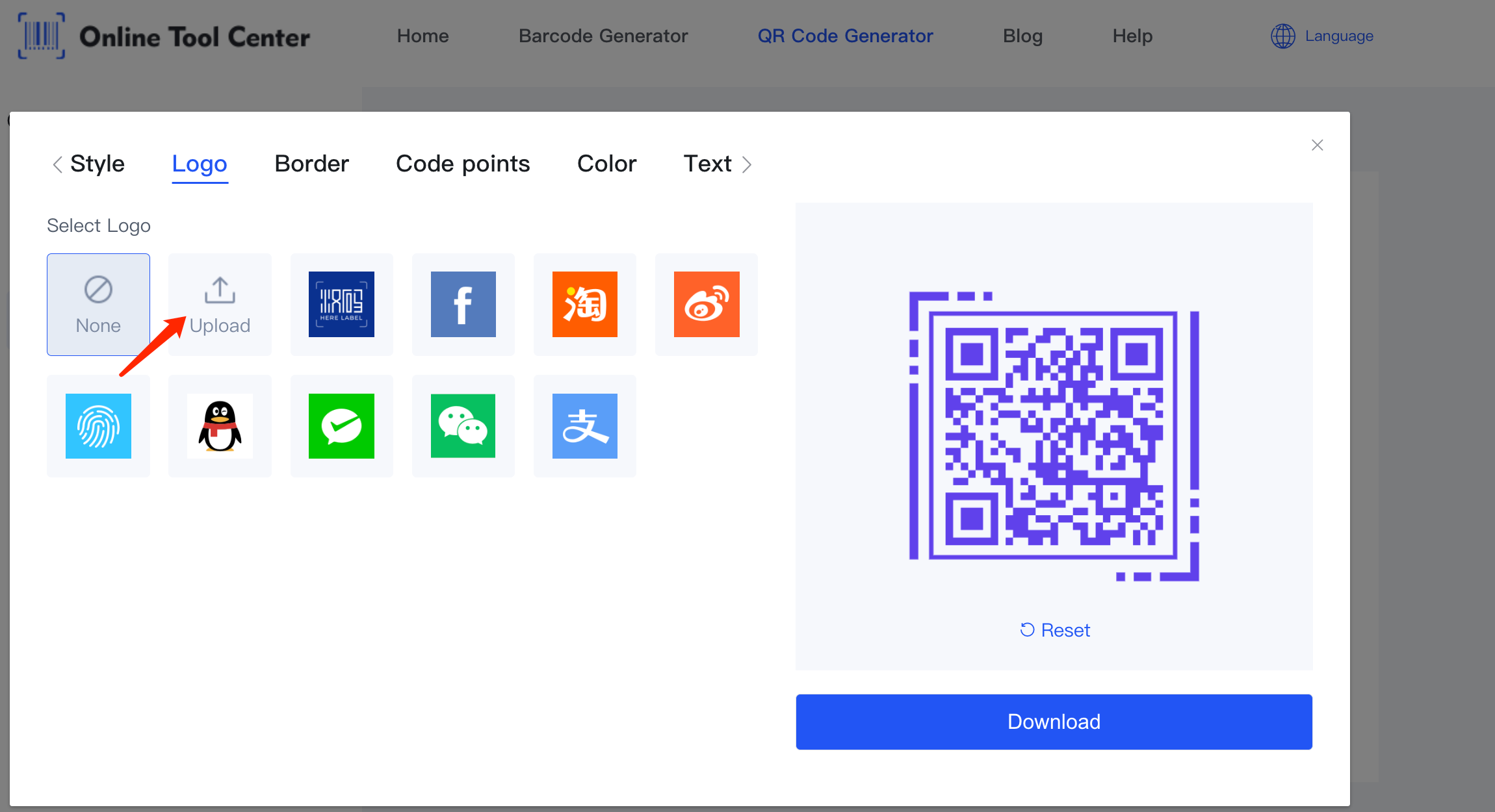Navigate to the Border tab
The height and width of the screenshot is (812, 1495).
click(311, 164)
